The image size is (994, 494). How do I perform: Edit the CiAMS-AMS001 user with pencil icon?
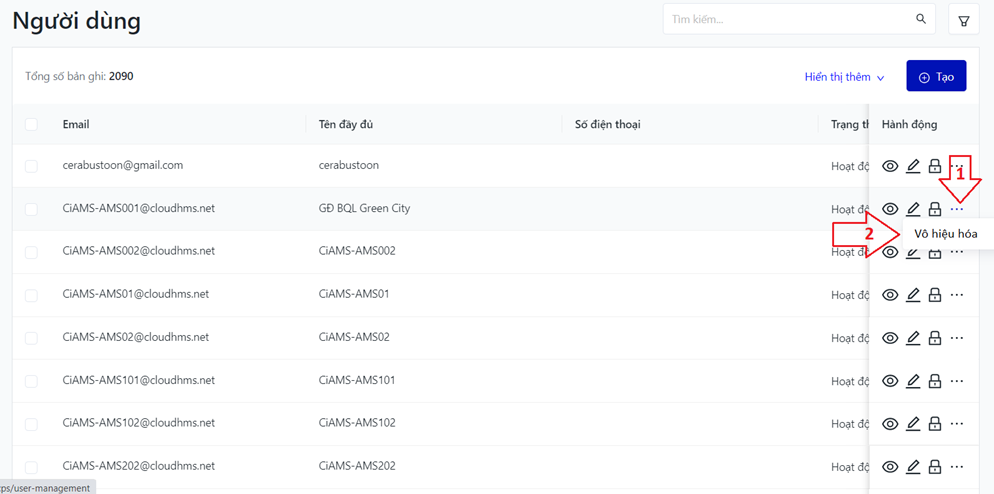pos(913,209)
